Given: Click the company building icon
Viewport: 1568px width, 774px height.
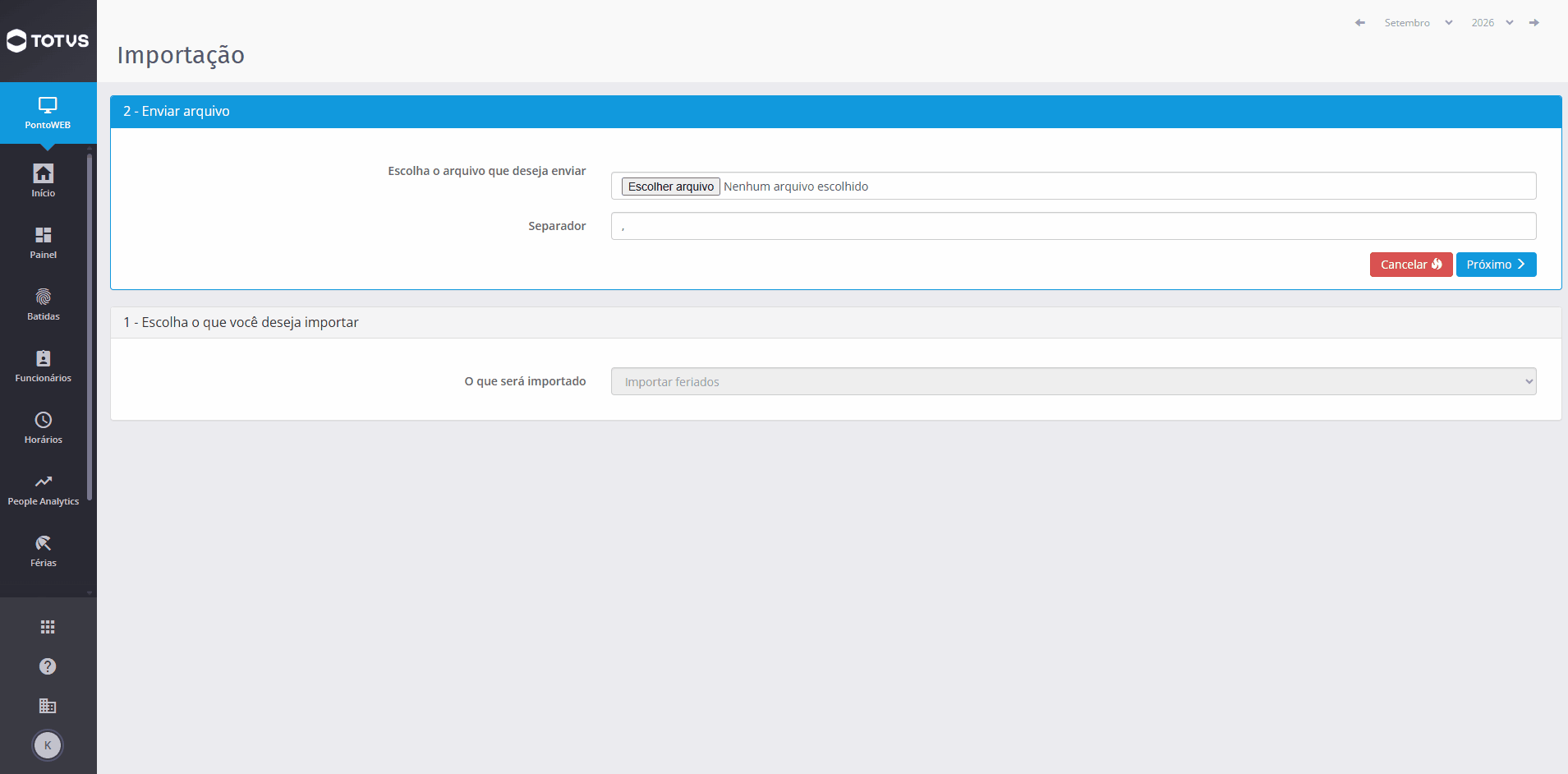Looking at the screenshot, I should click(48, 706).
